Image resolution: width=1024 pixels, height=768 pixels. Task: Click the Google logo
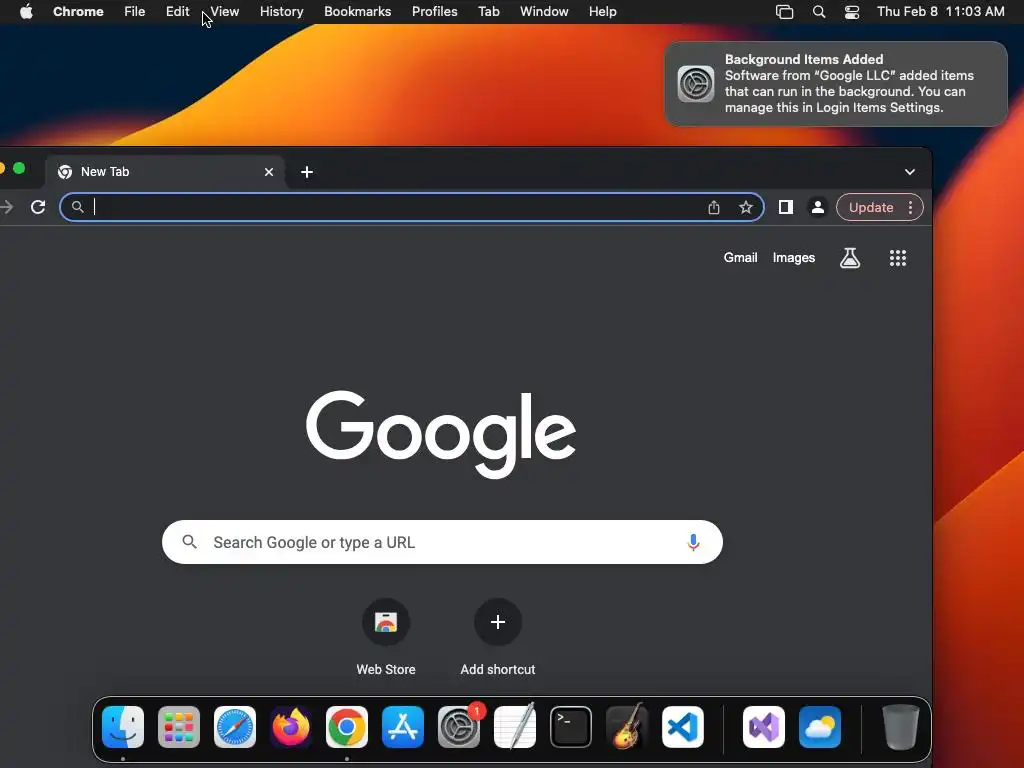coord(441,434)
